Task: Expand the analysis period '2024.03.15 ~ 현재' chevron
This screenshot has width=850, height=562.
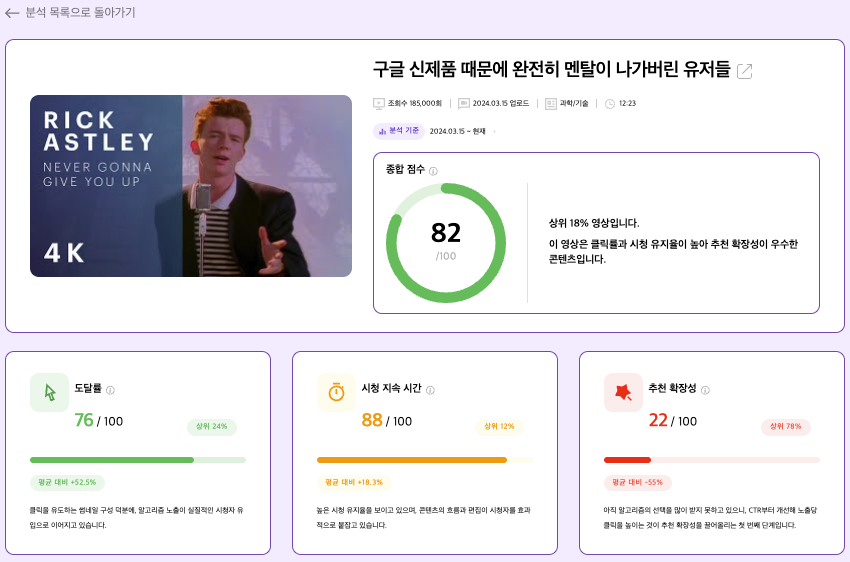Action: (494, 132)
